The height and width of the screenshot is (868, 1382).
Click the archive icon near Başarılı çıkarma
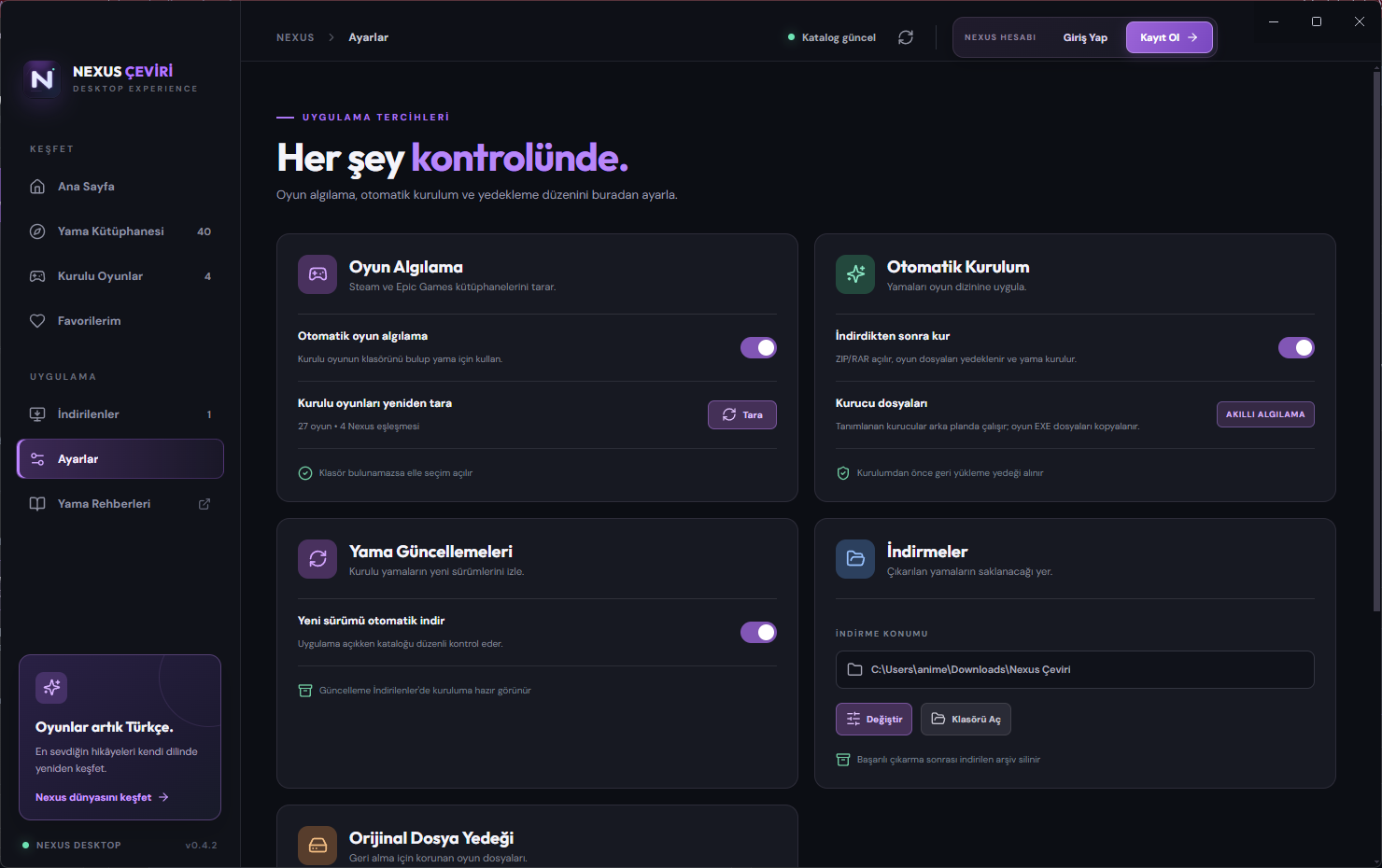tap(843, 760)
